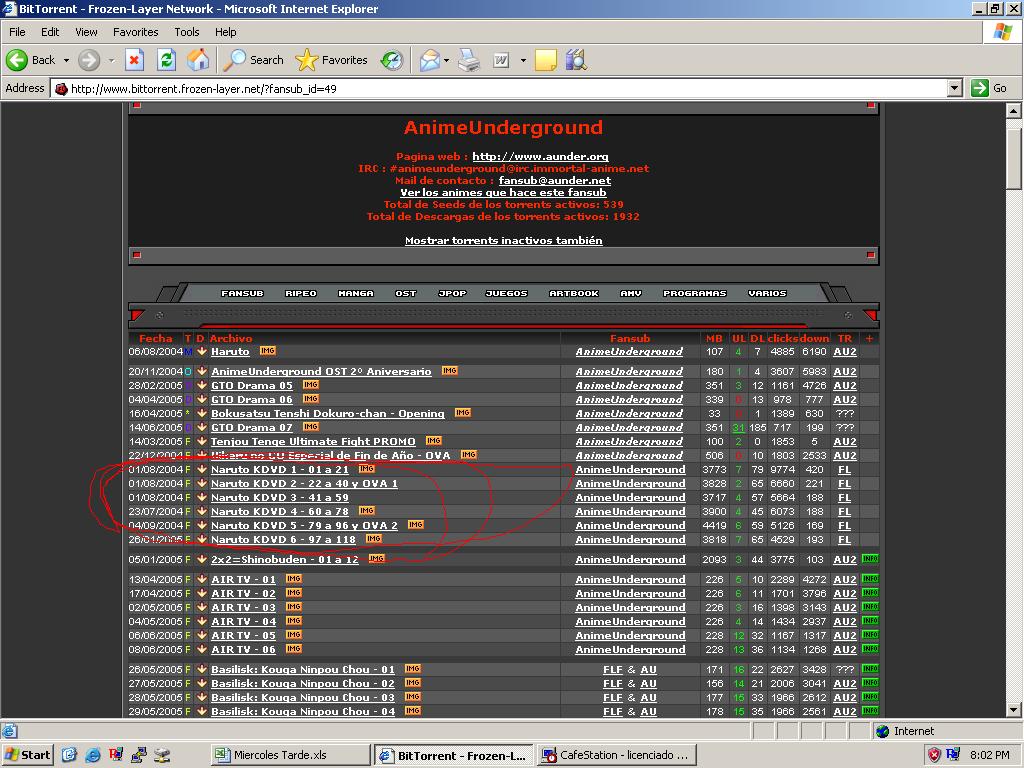The height and width of the screenshot is (768, 1024).
Task: Open the Edit menu
Action: click(50, 32)
